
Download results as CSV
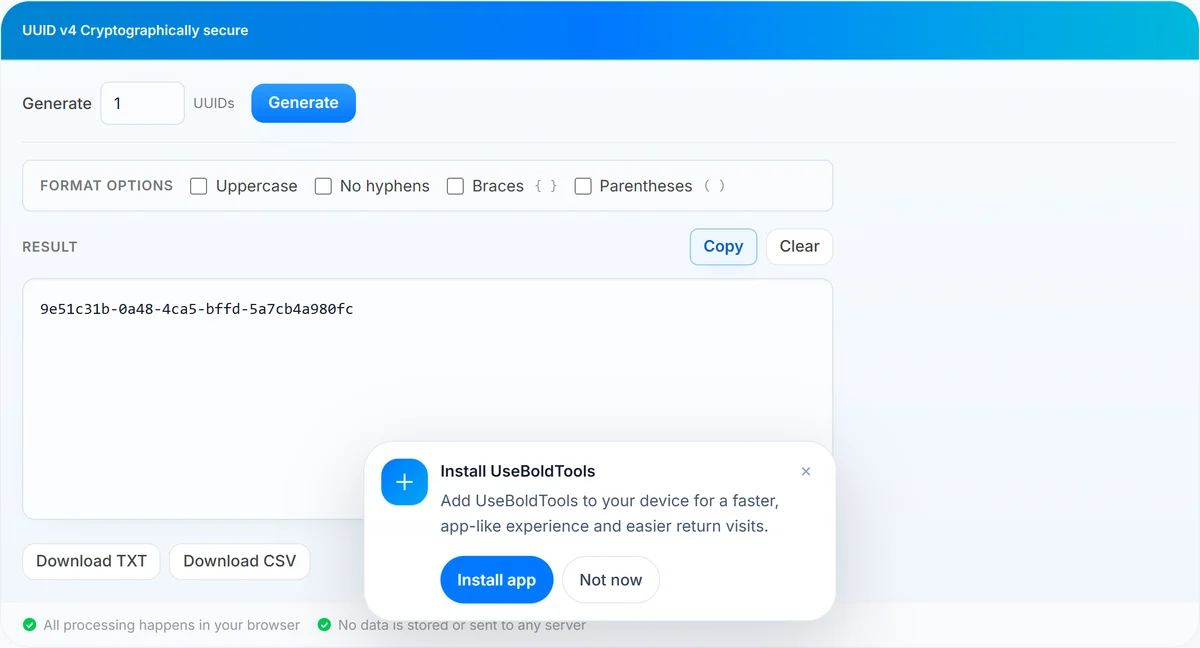[240, 561]
